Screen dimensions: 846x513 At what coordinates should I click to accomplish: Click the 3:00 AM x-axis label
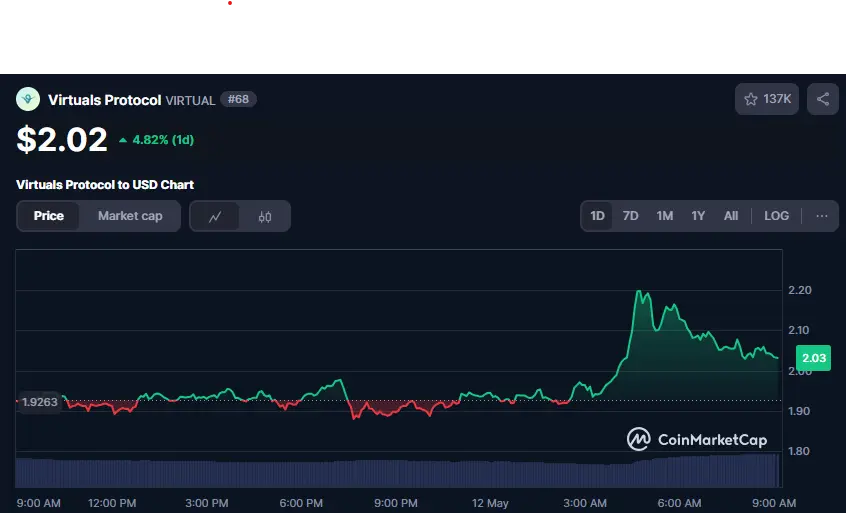coord(585,503)
